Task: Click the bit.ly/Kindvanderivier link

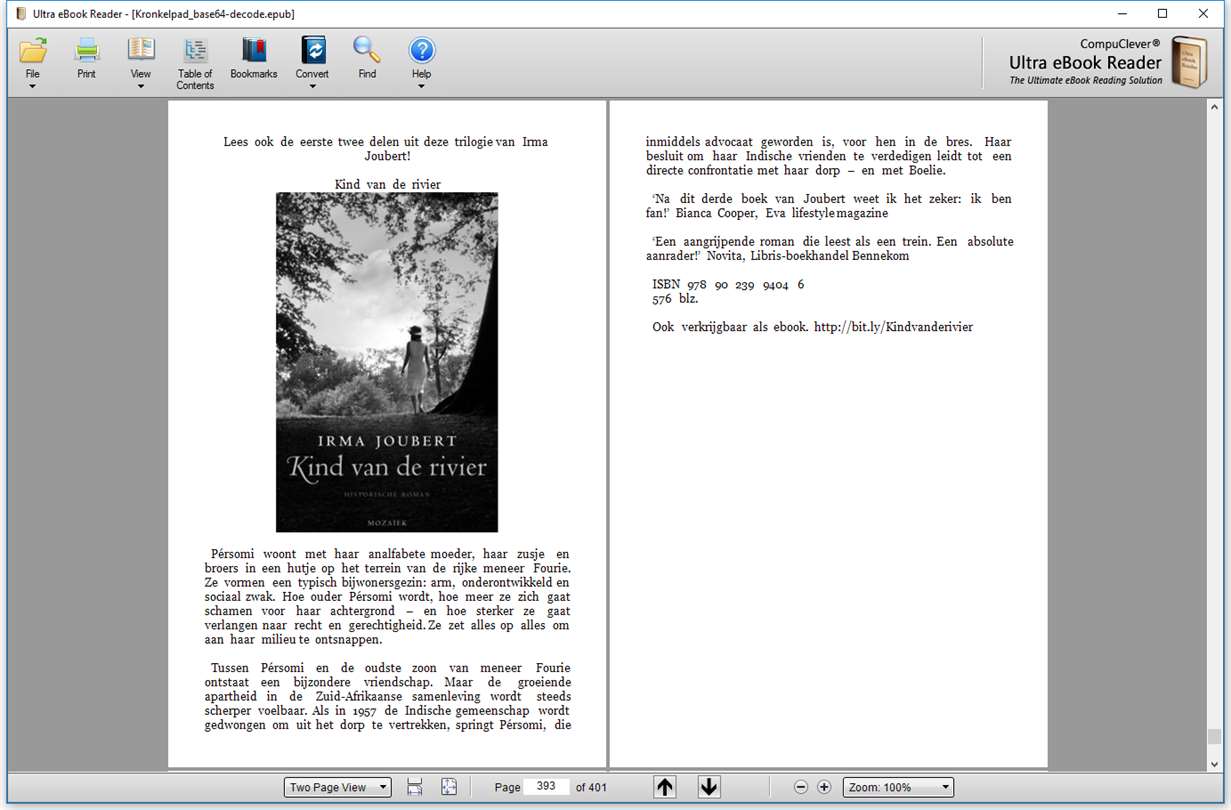Action: [x=893, y=327]
